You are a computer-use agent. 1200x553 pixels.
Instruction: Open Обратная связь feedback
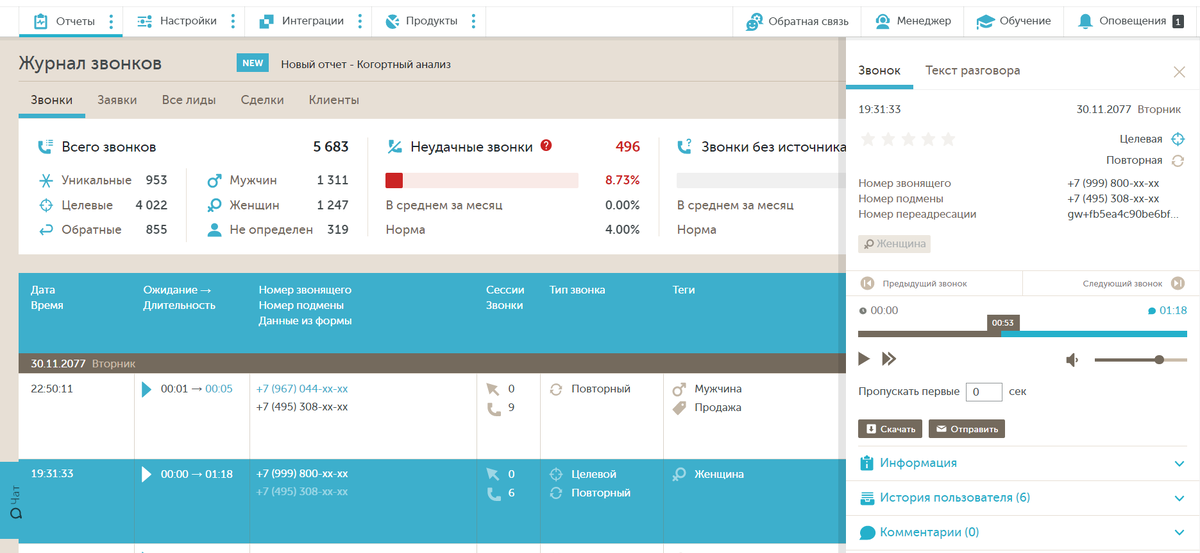tap(797, 20)
